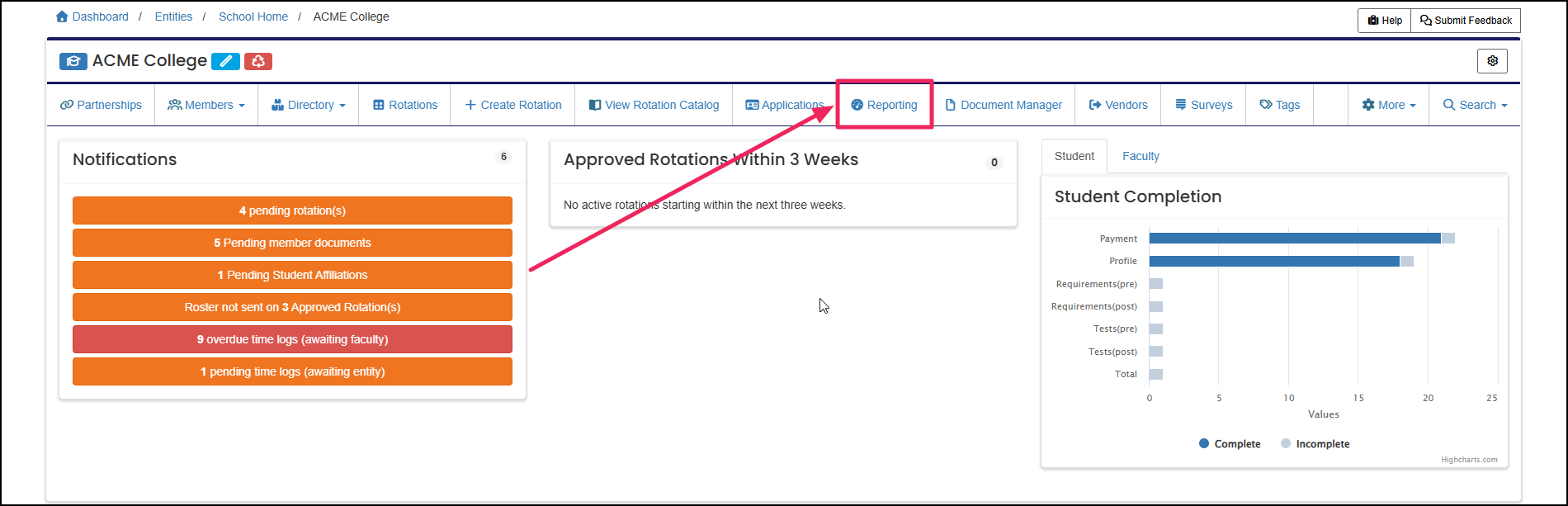Open the More dropdown menu
The width and height of the screenshot is (1568, 506).
coord(1389,105)
